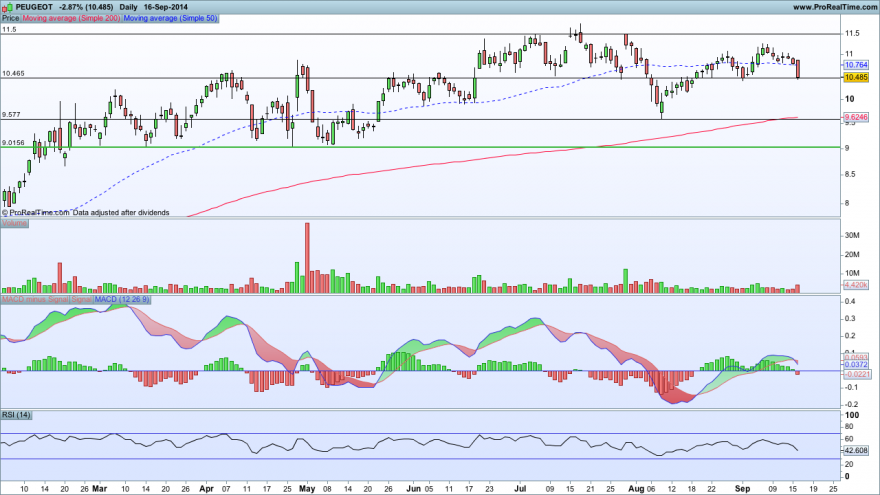
Task: Click the Aug label on time axis
Action: pyautogui.click(x=636, y=489)
